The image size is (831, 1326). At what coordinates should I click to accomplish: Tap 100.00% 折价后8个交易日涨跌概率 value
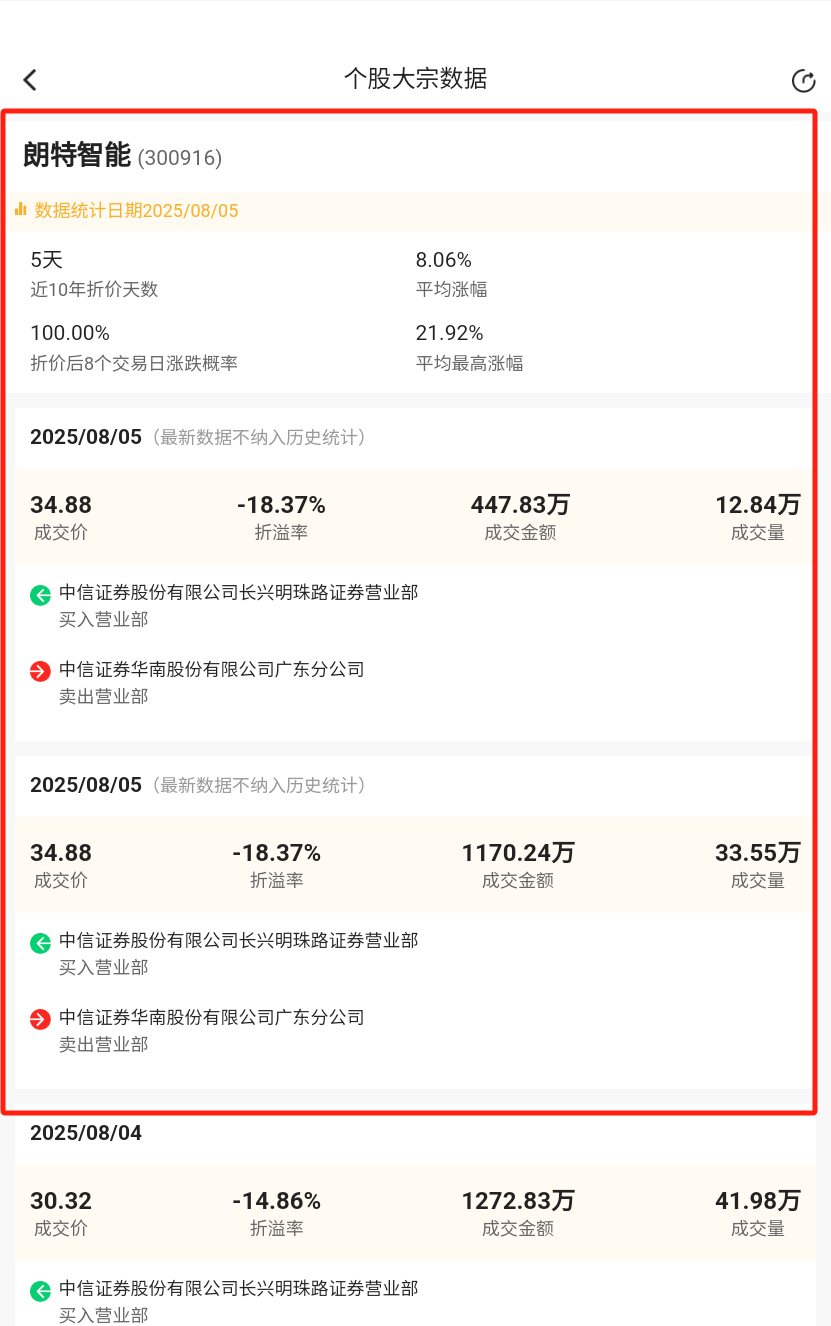pyautogui.click(x=70, y=333)
